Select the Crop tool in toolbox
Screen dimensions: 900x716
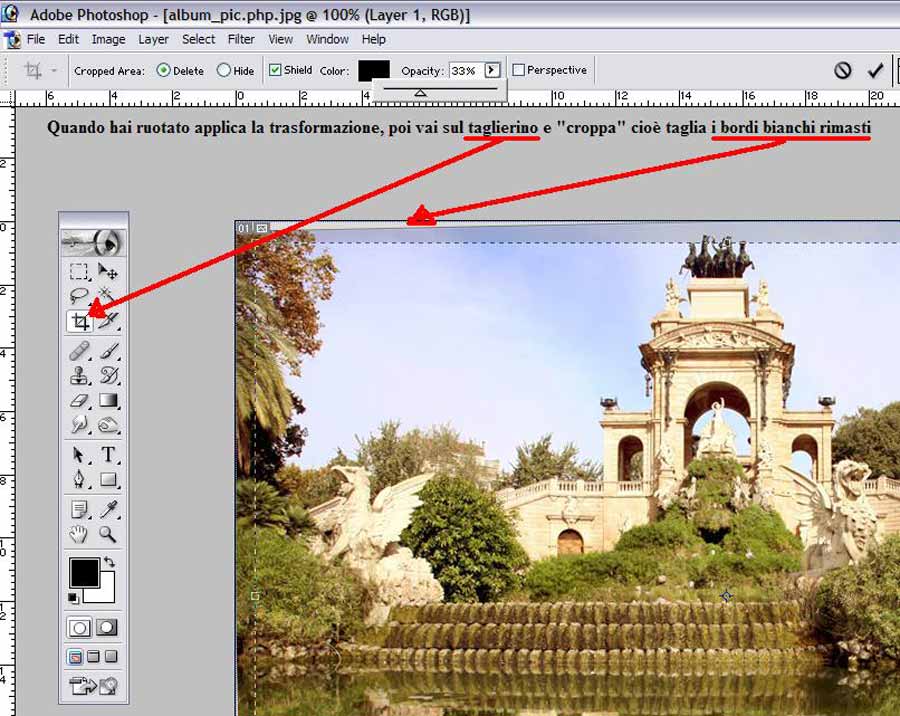coord(80,321)
